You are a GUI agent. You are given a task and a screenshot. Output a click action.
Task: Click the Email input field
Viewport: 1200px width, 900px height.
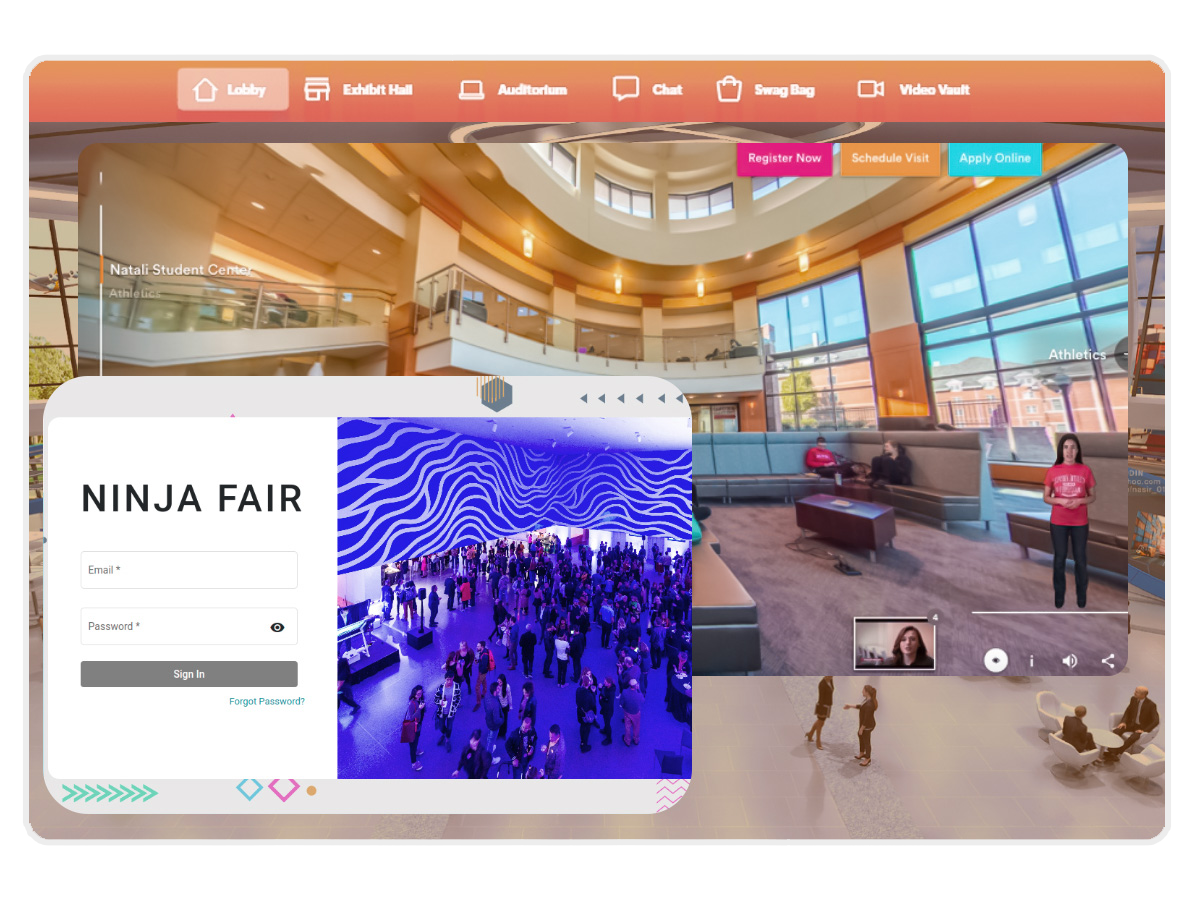189,570
